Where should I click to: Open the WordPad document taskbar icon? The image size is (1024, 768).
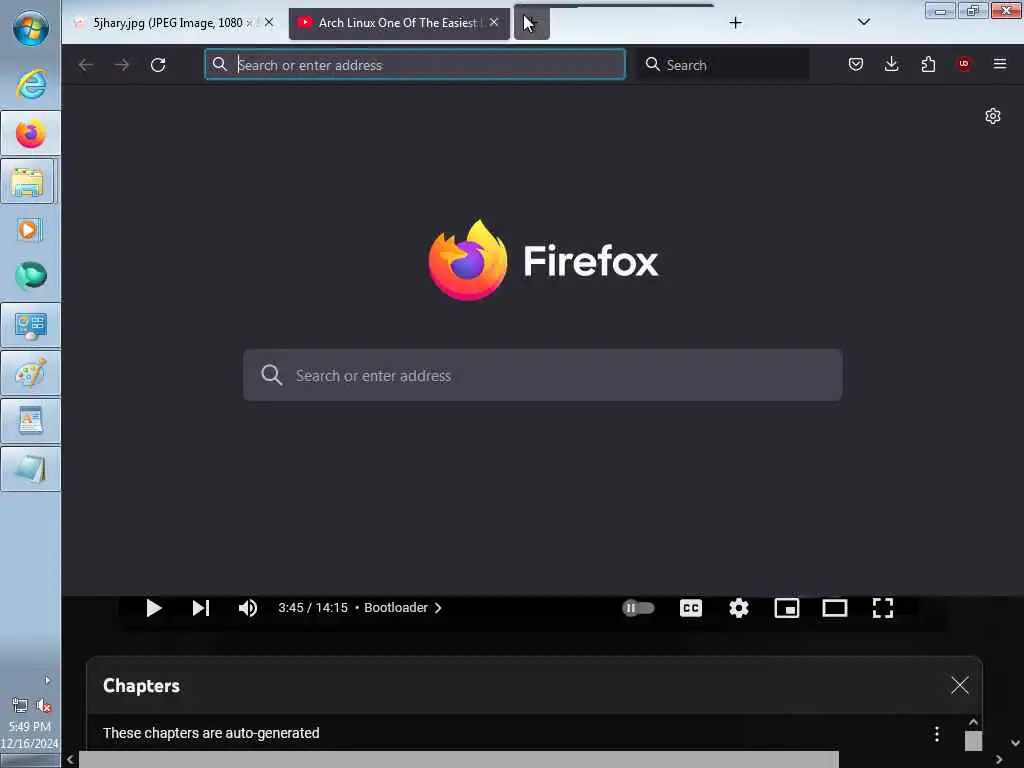coord(31,421)
